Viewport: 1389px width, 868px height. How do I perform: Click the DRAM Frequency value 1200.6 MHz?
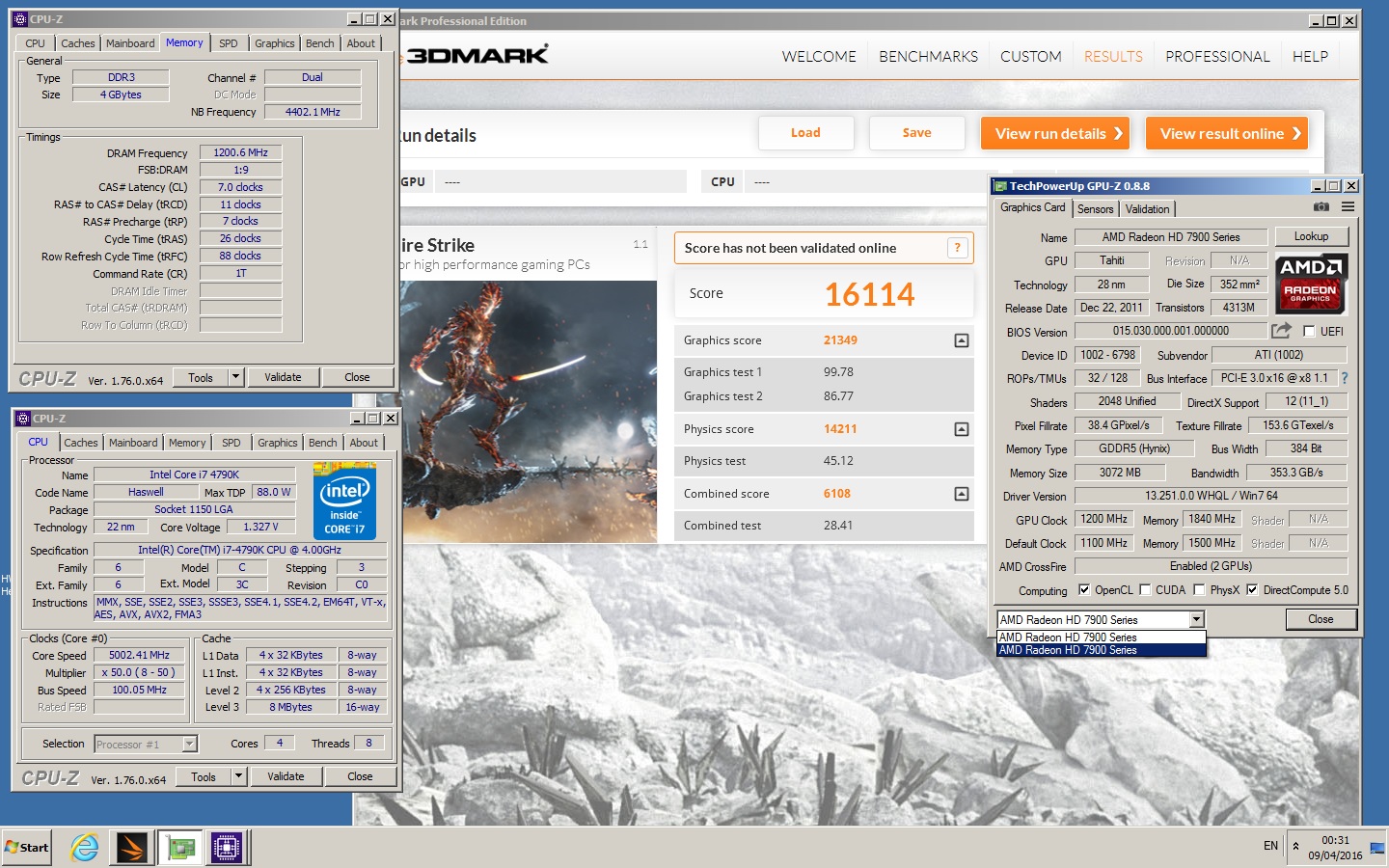pyautogui.click(x=240, y=152)
